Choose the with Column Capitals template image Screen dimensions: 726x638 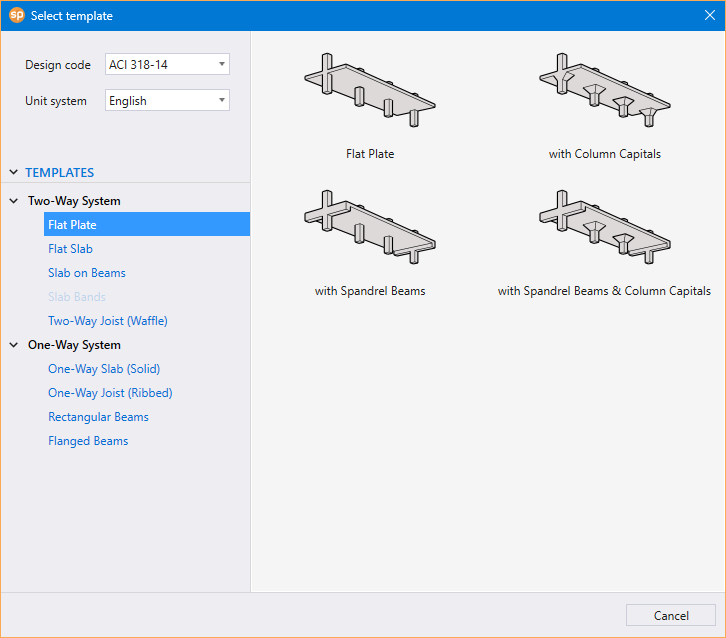click(605, 90)
